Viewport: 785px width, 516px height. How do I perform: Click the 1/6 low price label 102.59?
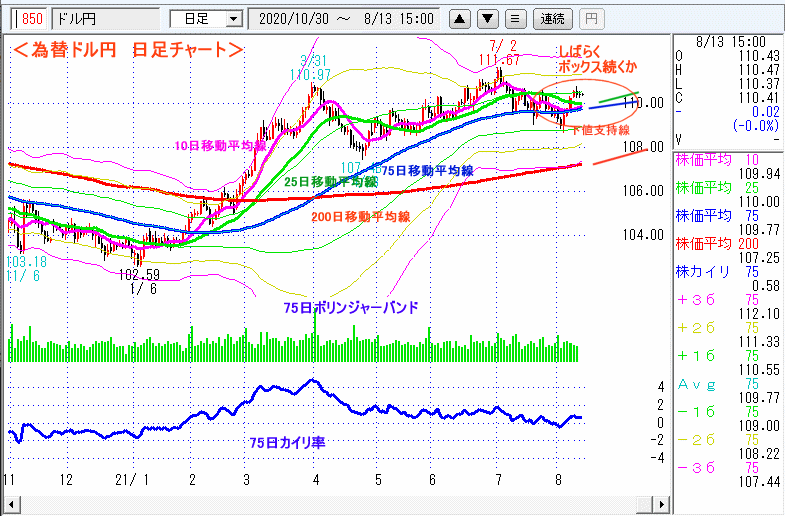point(139,273)
